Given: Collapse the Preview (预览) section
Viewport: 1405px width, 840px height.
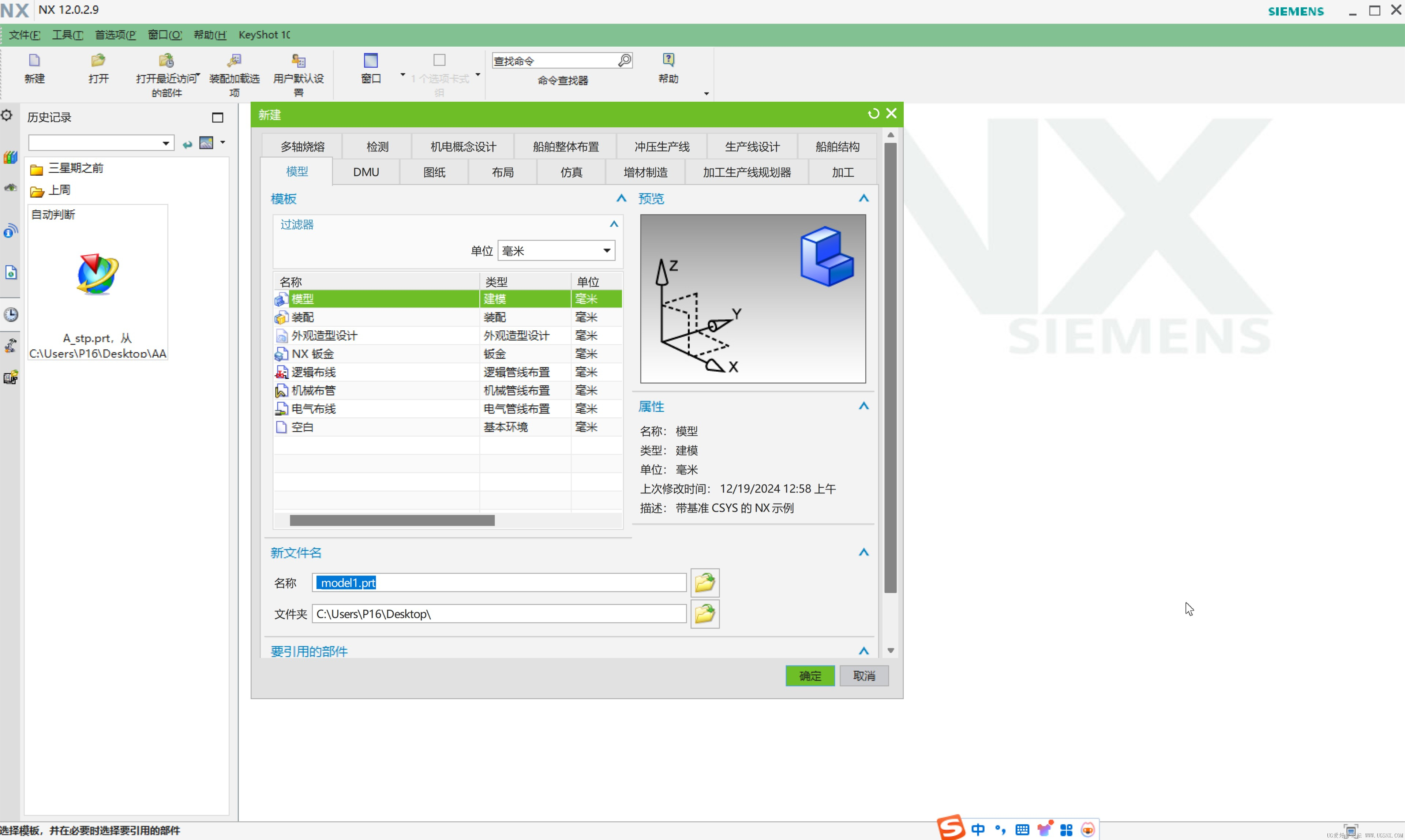Looking at the screenshot, I should click(863, 198).
